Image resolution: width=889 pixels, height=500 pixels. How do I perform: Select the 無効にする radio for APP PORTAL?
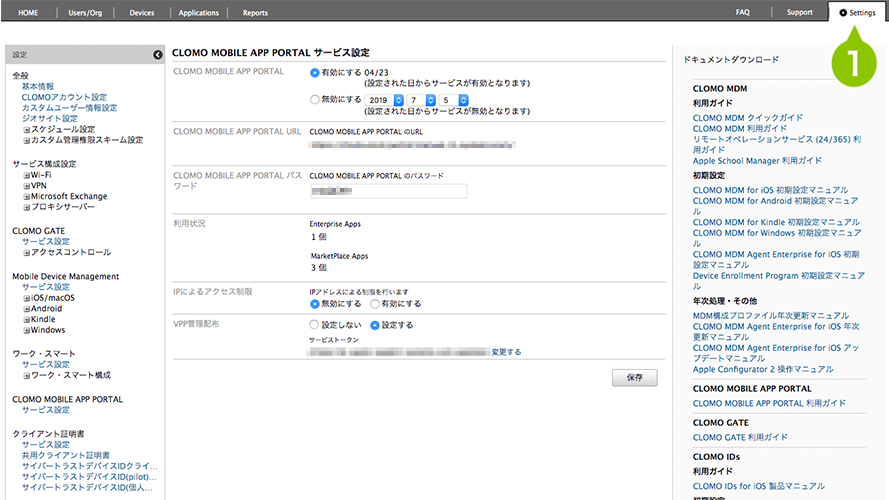(315, 99)
